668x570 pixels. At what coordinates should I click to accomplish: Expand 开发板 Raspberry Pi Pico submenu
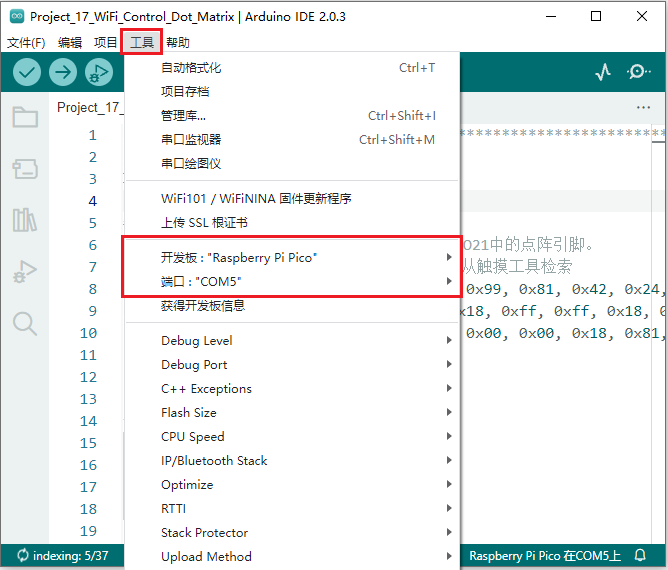[292, 258]
